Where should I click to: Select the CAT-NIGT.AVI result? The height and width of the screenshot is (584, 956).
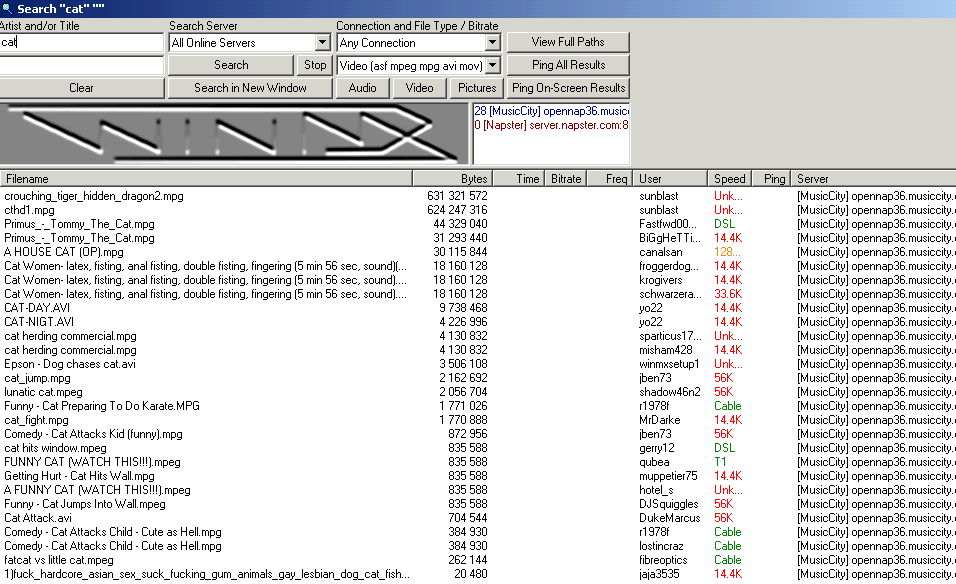click(39, 322)
